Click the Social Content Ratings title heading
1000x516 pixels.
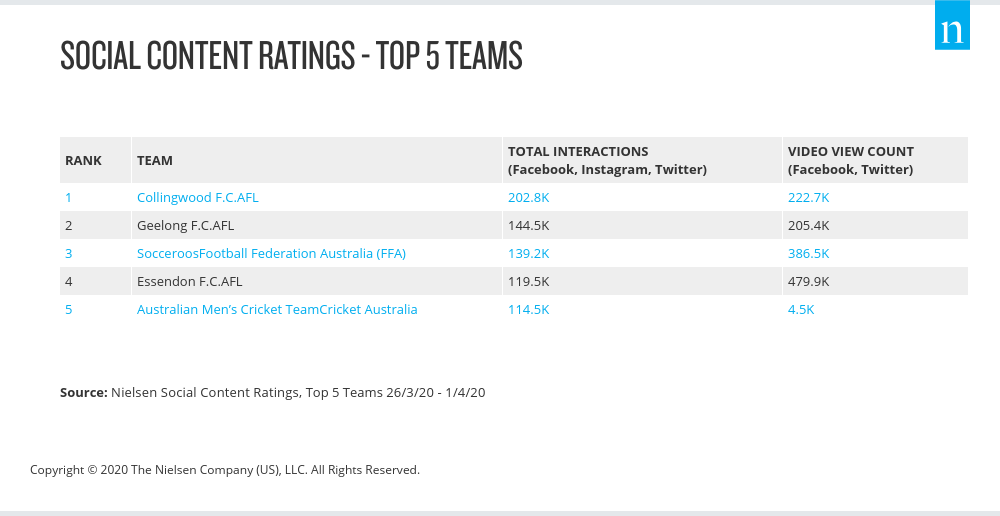click(291, 55)
